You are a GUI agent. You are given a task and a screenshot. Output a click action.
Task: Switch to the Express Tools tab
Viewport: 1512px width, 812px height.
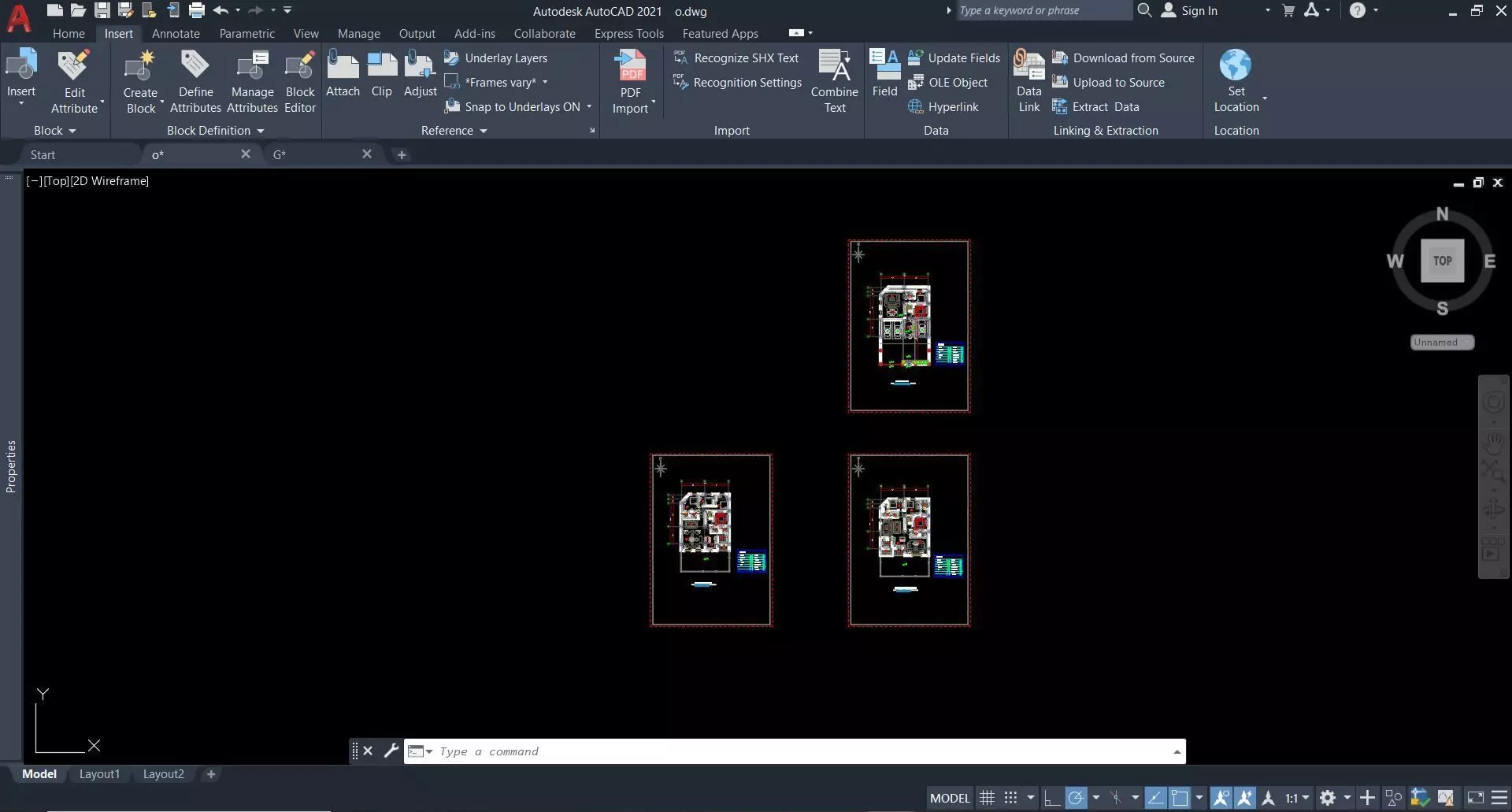point(628,33)
